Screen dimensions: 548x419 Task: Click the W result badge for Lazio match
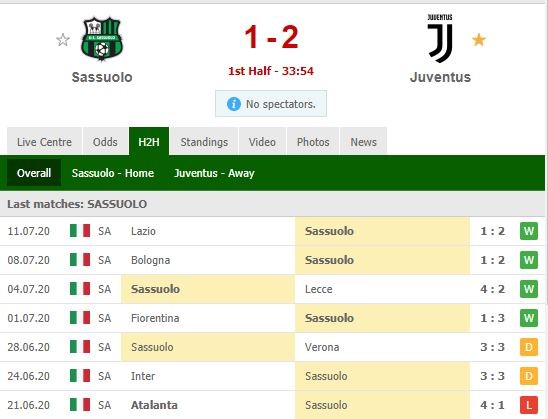tap(529, 231)
